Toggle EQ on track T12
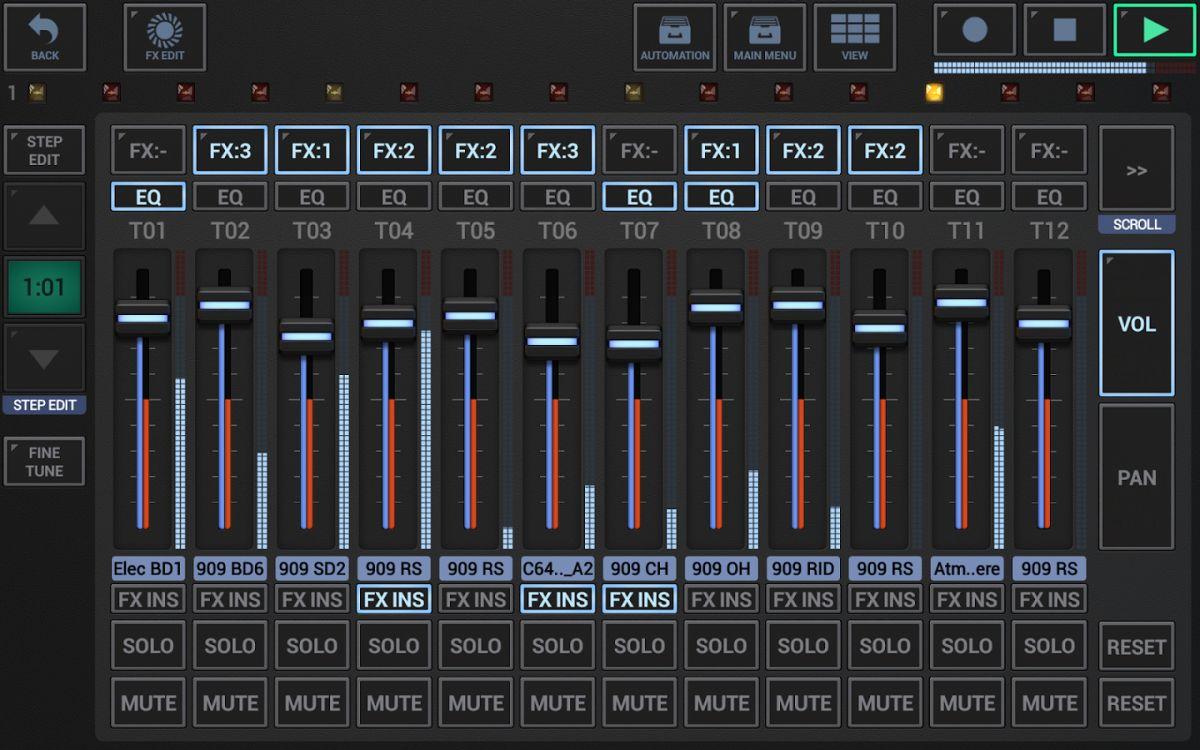The image size is (1200, 750). [x=1050, y=197]
